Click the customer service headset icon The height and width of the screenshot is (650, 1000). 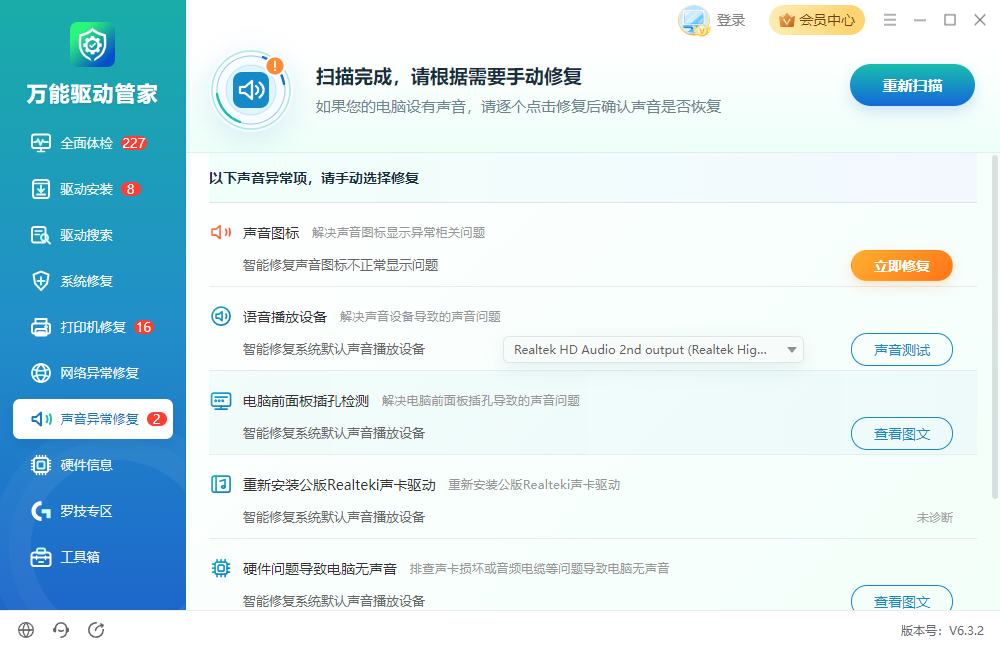click(61, 630)
